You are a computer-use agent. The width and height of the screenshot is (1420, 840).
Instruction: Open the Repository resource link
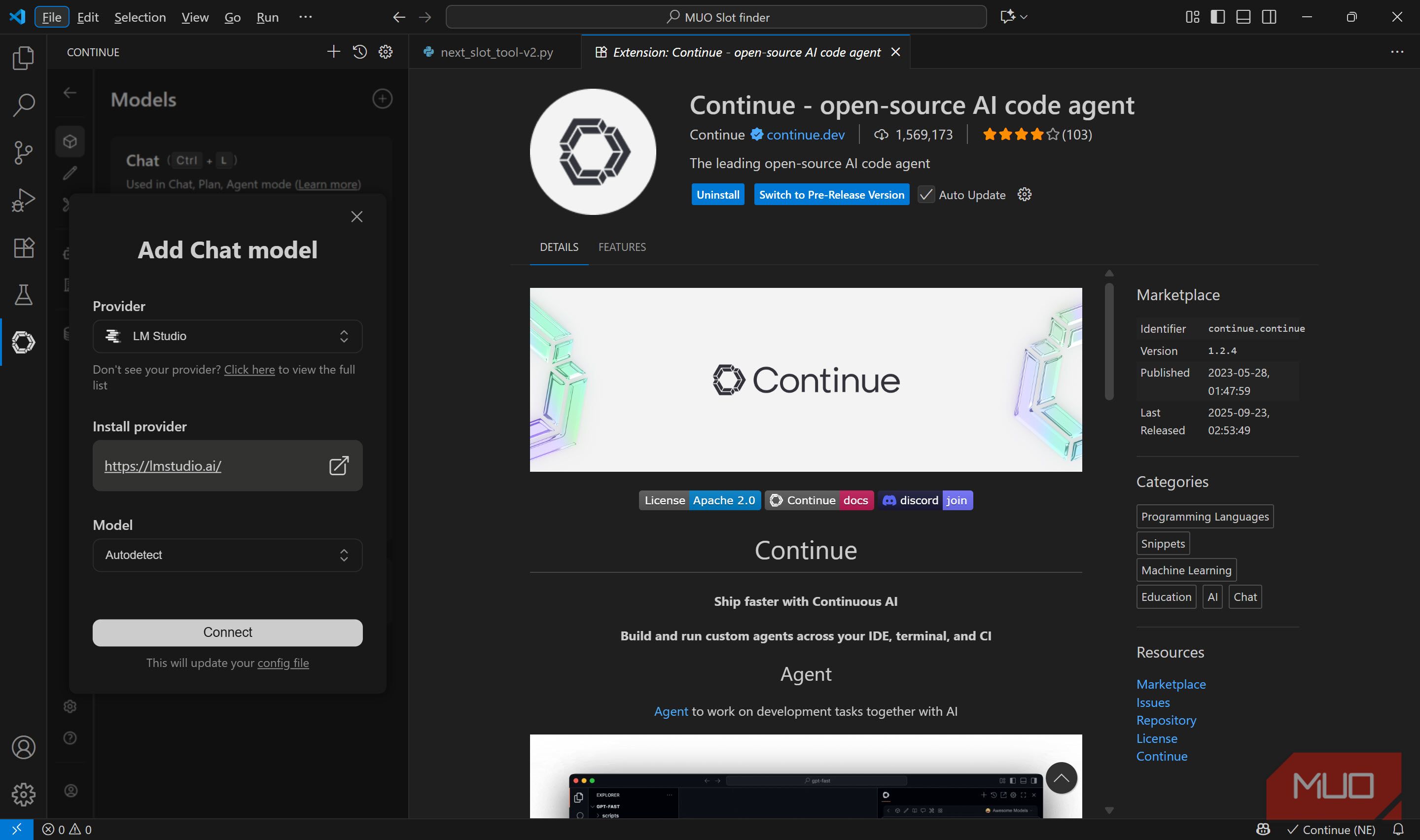[1166, 721]
